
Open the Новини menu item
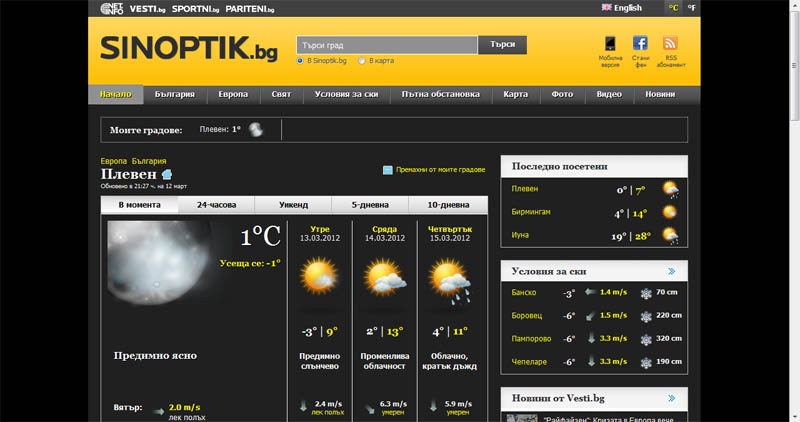coord(660,94)
